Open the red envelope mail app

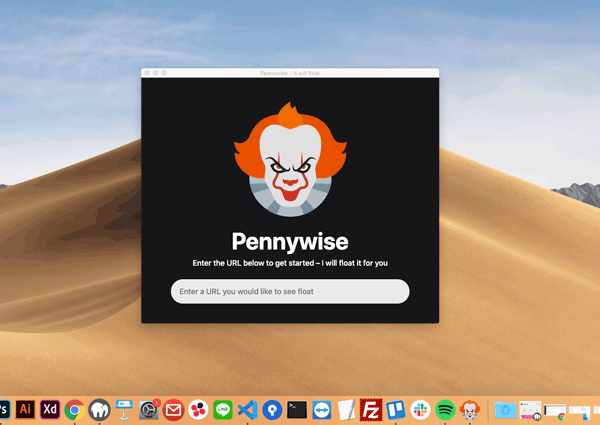point(174,410)
